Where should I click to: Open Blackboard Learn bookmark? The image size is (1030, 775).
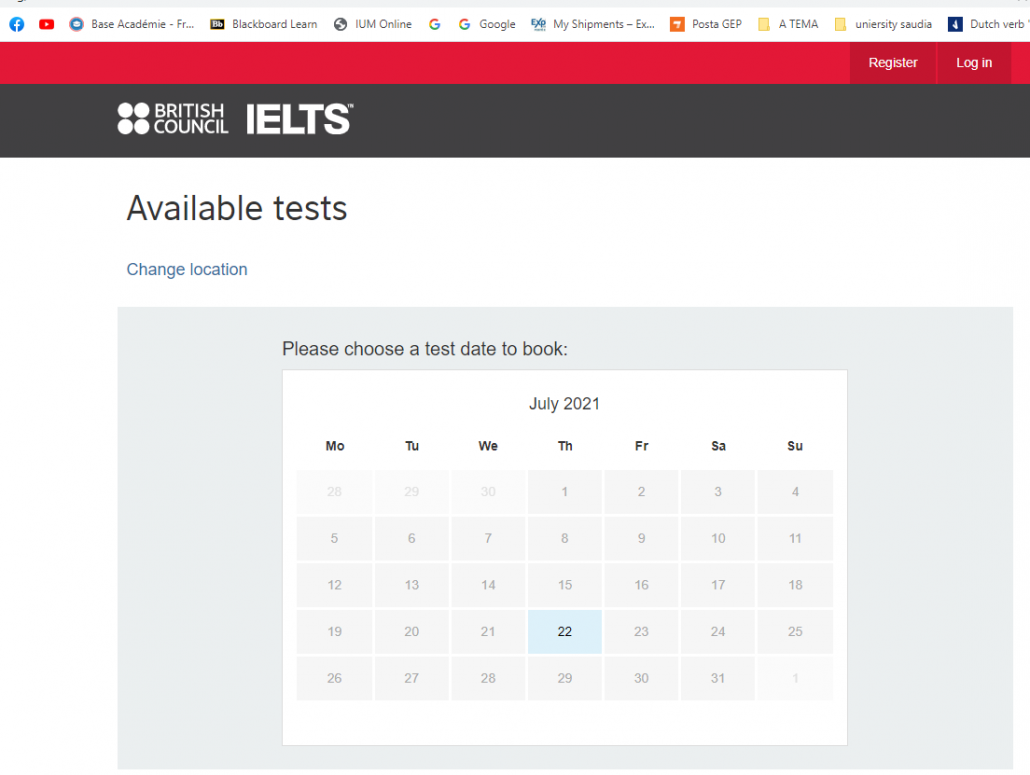coord(263,24)
